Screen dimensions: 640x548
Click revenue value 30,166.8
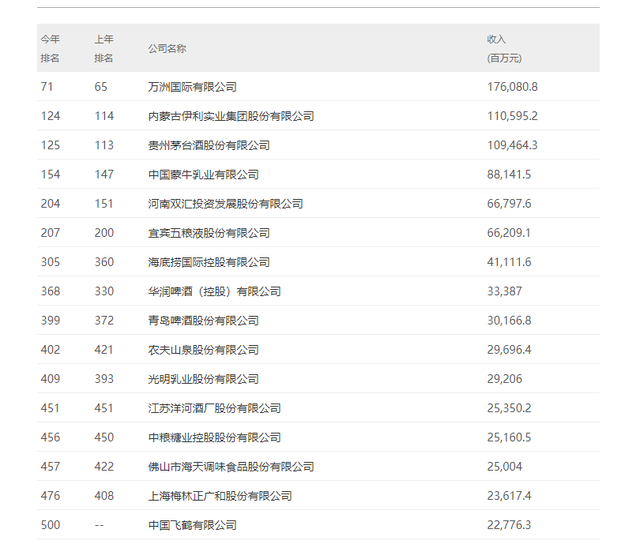point(509,321)
